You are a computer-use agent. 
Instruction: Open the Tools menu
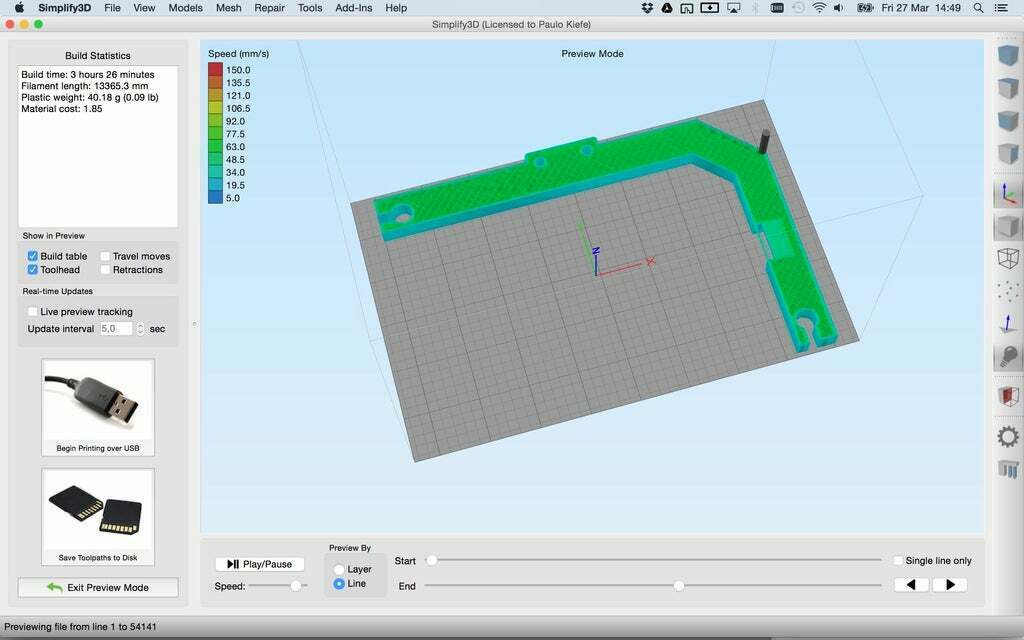pyautogui.click(x=310, y=8)
